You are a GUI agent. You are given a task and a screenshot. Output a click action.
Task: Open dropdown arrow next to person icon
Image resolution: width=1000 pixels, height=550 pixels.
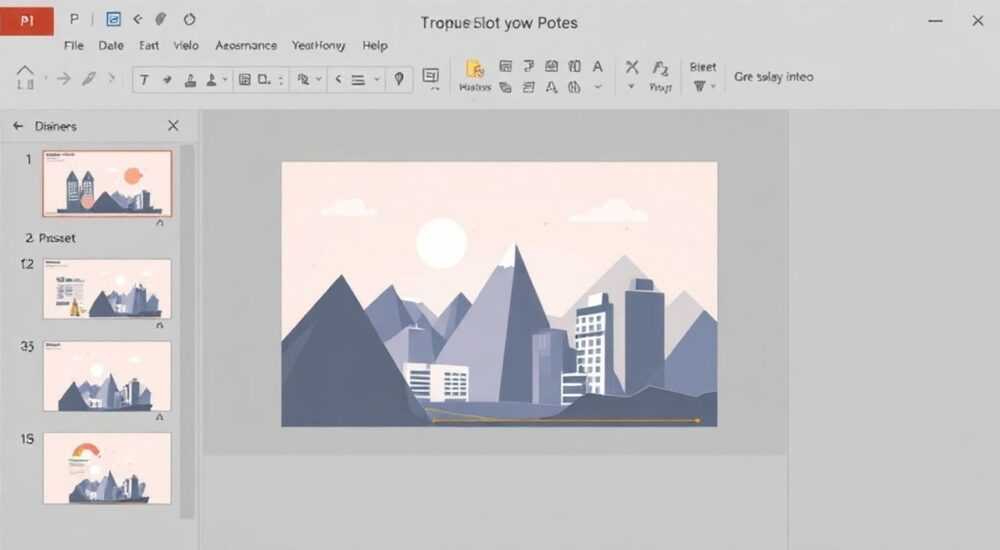tap(224, 80)
